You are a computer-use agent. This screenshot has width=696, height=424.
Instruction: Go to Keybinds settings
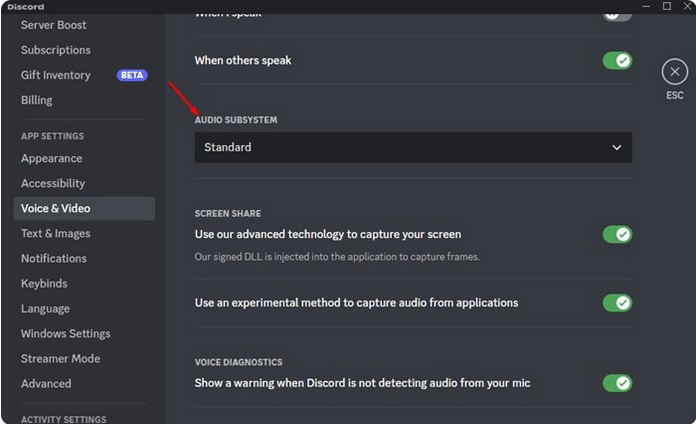(x=44, y=283)
